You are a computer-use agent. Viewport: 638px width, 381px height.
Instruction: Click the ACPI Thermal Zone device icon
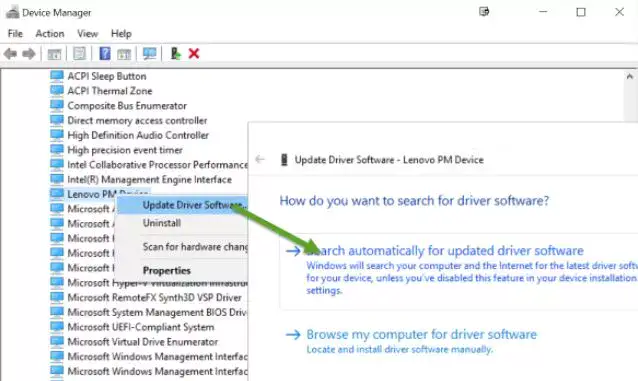[57, 90]
